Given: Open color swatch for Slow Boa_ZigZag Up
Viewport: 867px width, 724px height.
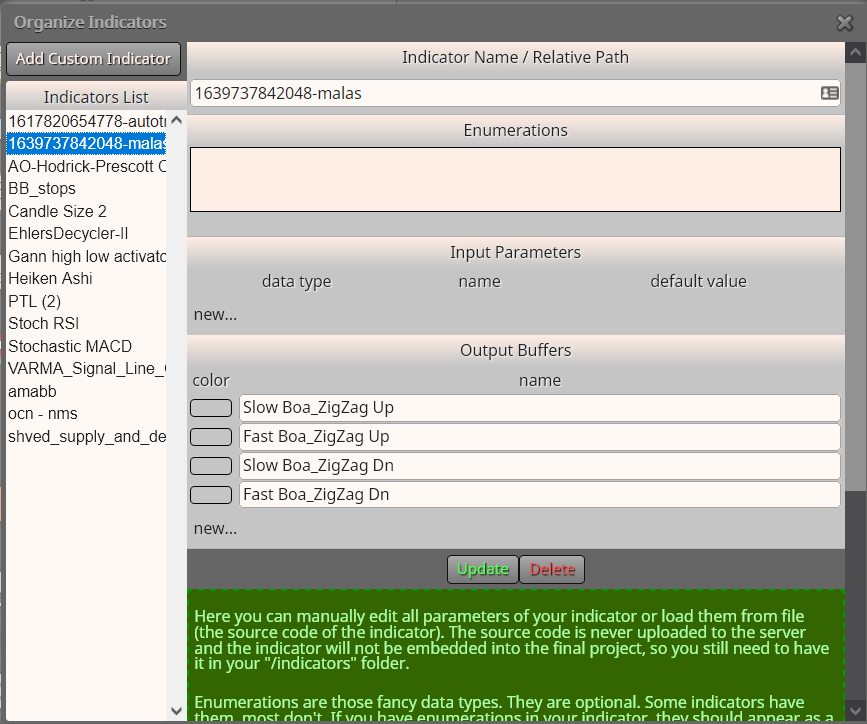Looking at the screenshot, I should pos(211,408).
